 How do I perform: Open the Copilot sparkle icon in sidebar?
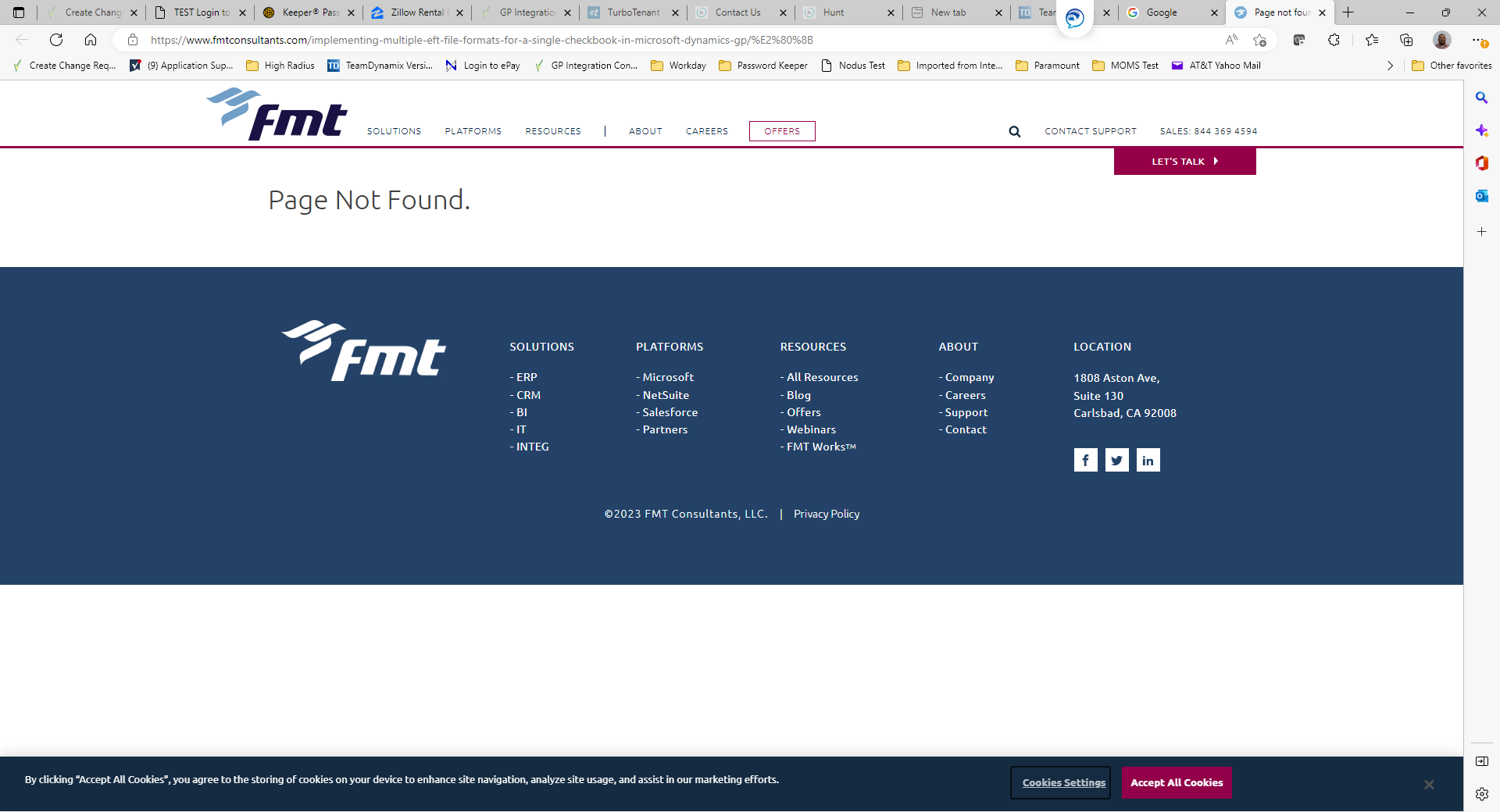click(x=1481, y=130)
